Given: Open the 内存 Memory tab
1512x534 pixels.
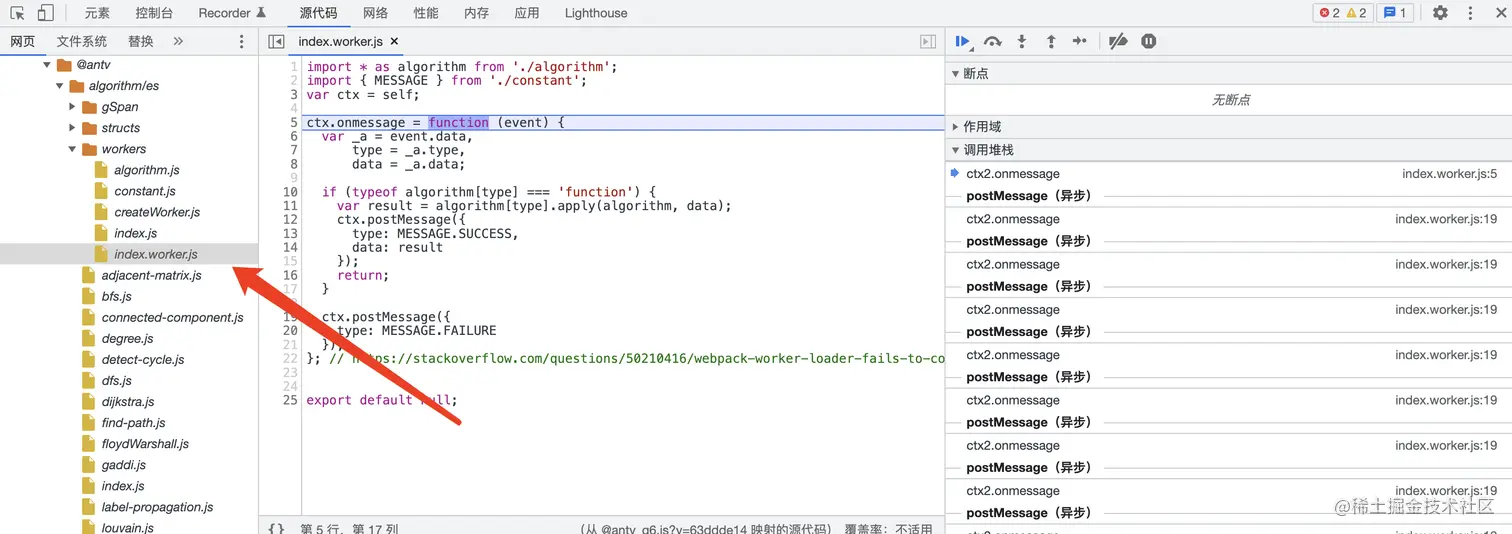Looking at the screenshot, I should pos(477,13).
